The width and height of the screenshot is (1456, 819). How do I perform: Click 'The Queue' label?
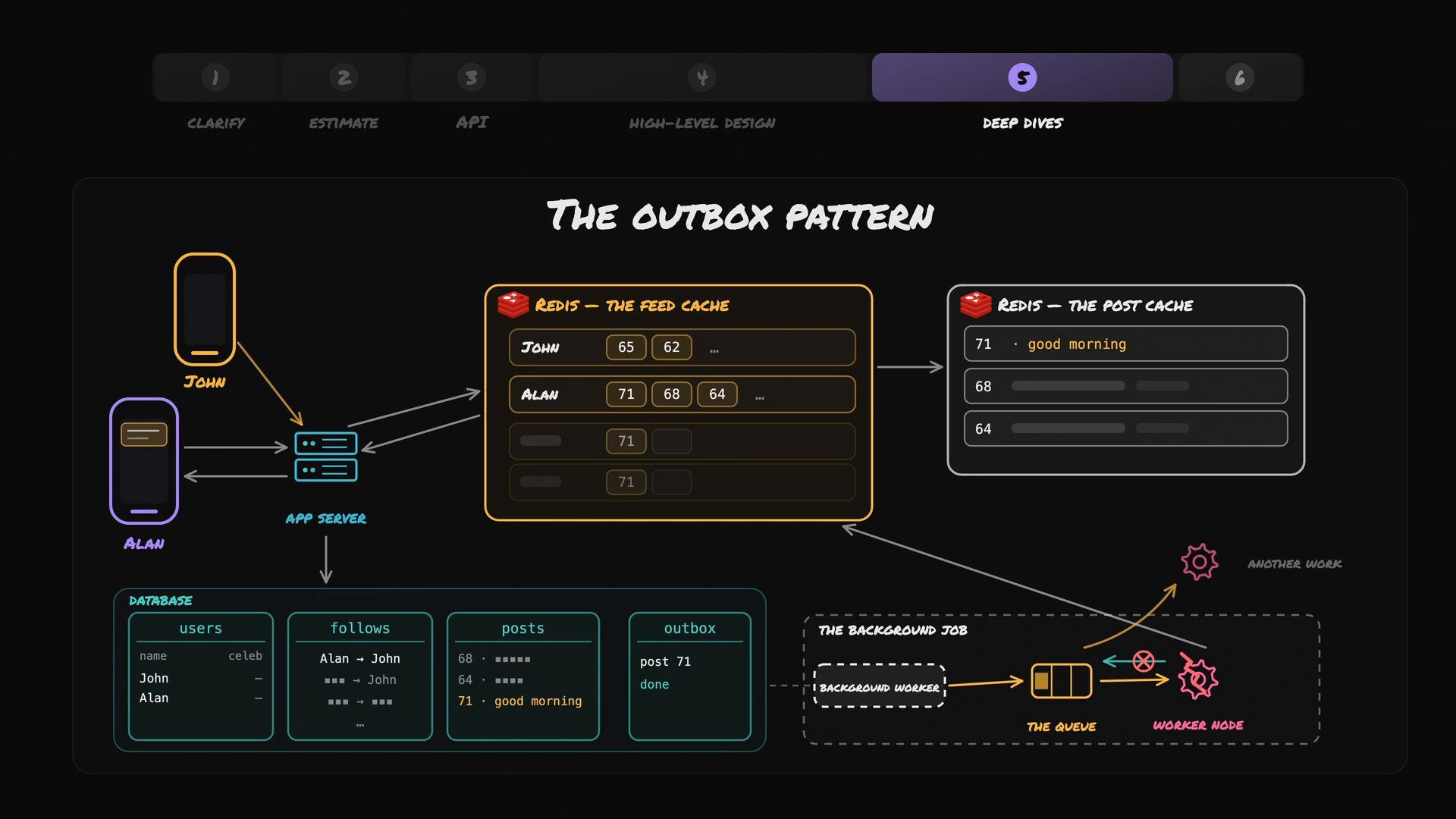[1062, 727]
